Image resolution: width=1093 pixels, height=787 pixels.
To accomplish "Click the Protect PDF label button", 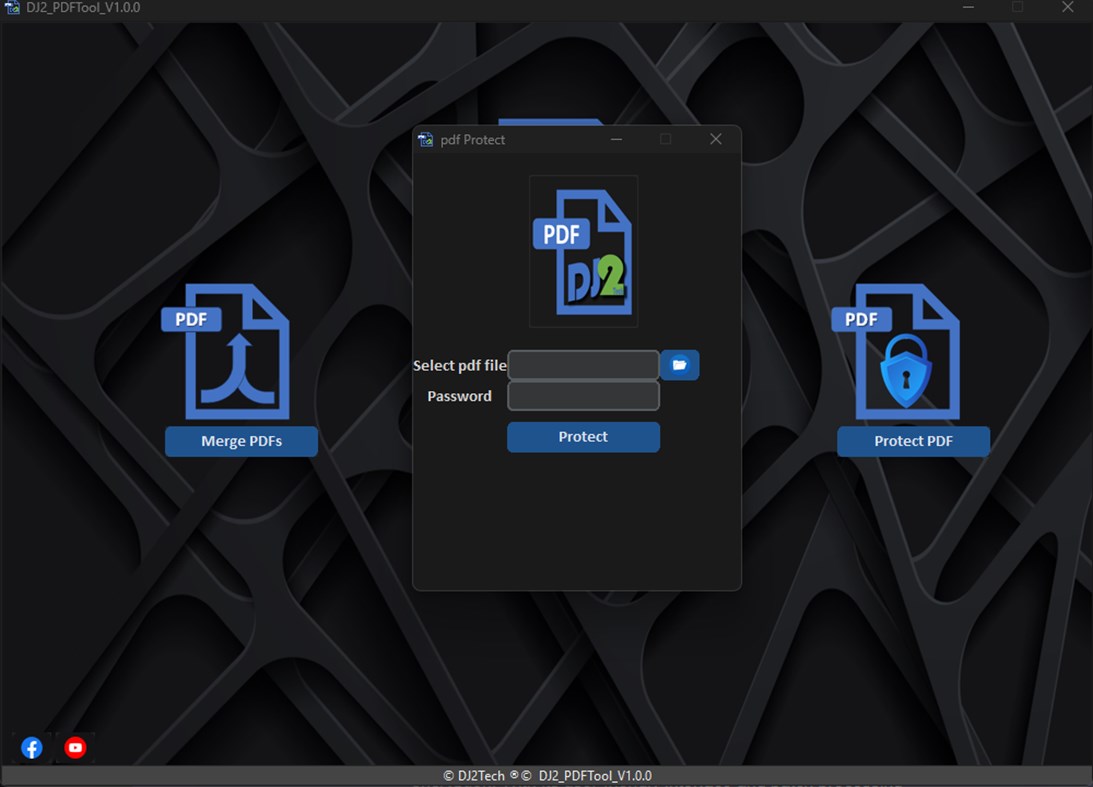I will 913,441.
